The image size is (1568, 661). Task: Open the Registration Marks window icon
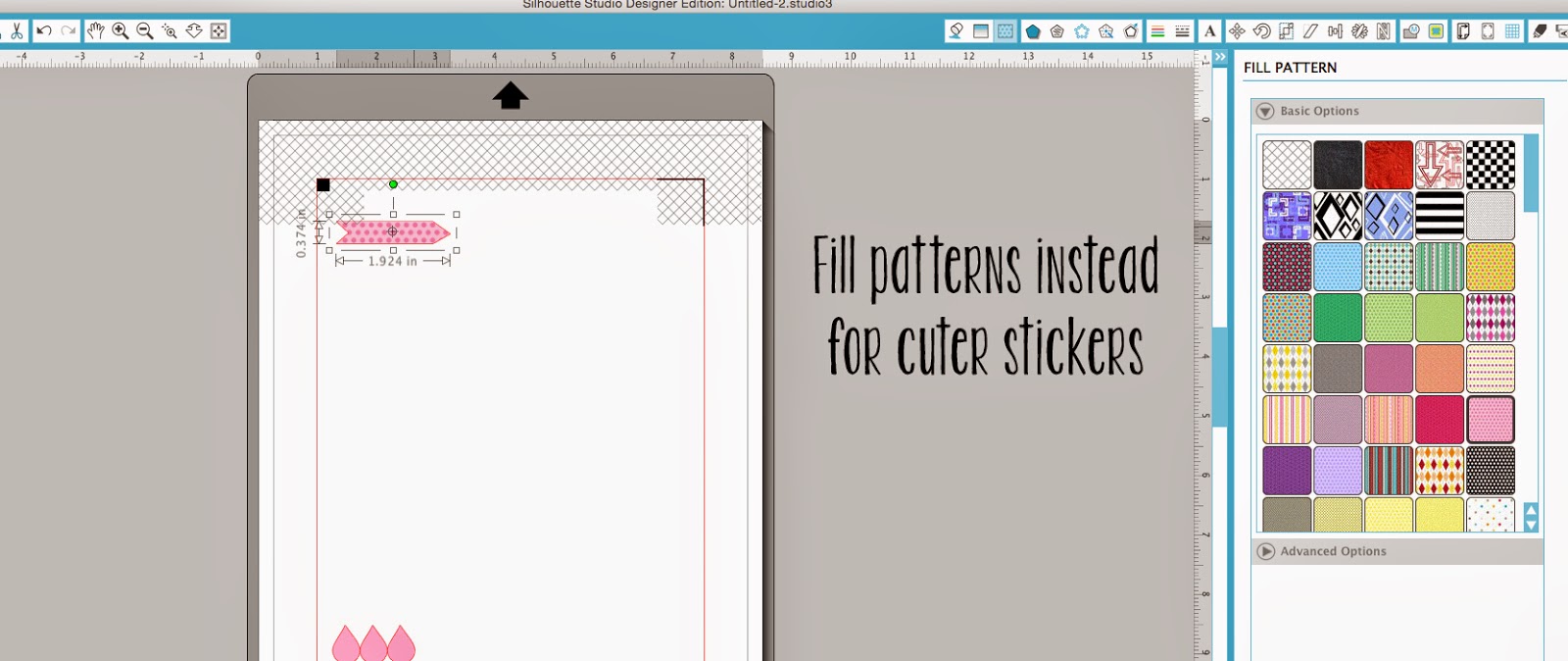[x=1488, y=31]
